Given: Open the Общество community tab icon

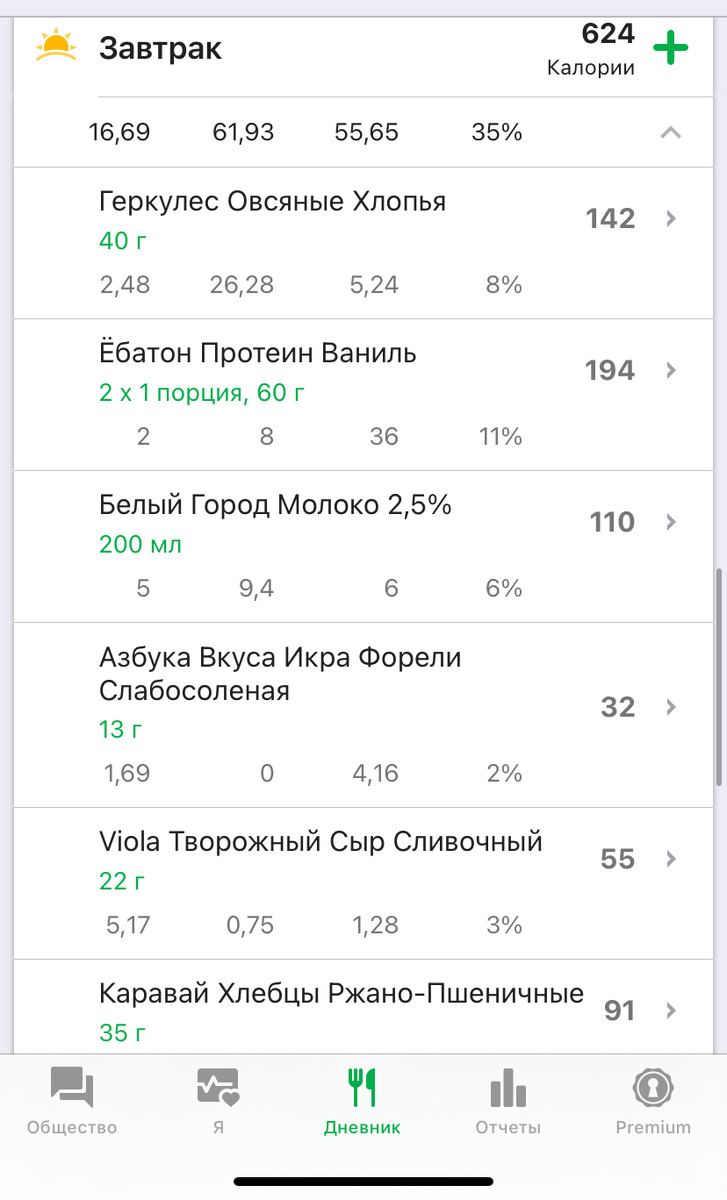Looking at the screenshot, I should pyautogui.click(x=72, y=1087).
